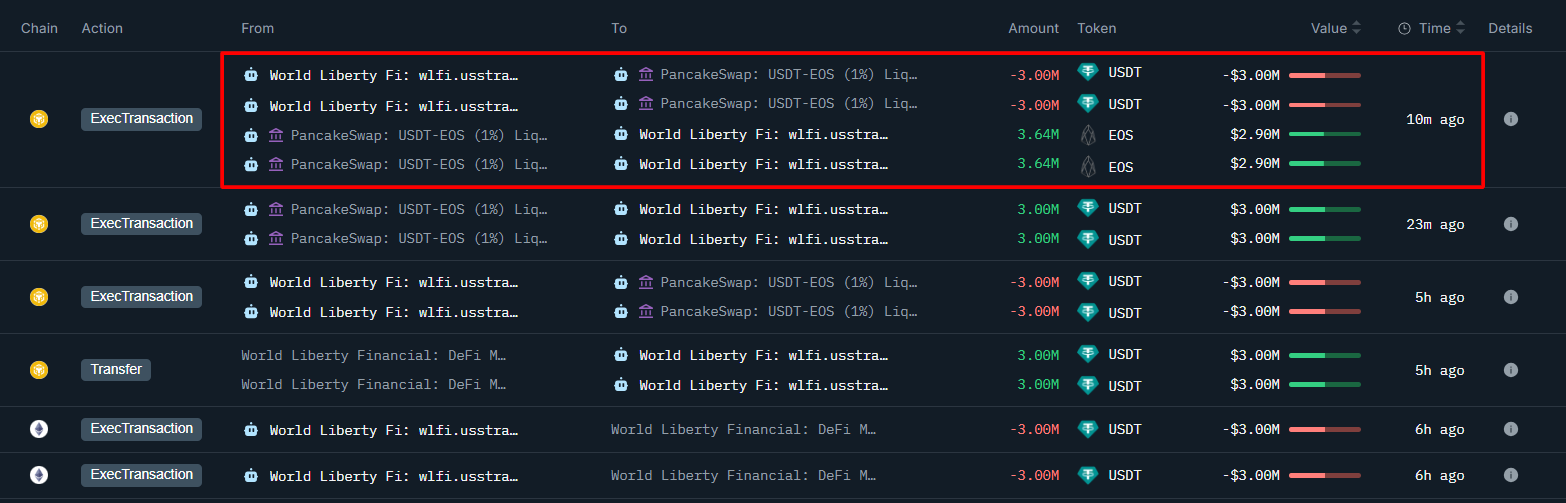
Task: Open details info icon for 10m ago transaction
Action: 1510,119
